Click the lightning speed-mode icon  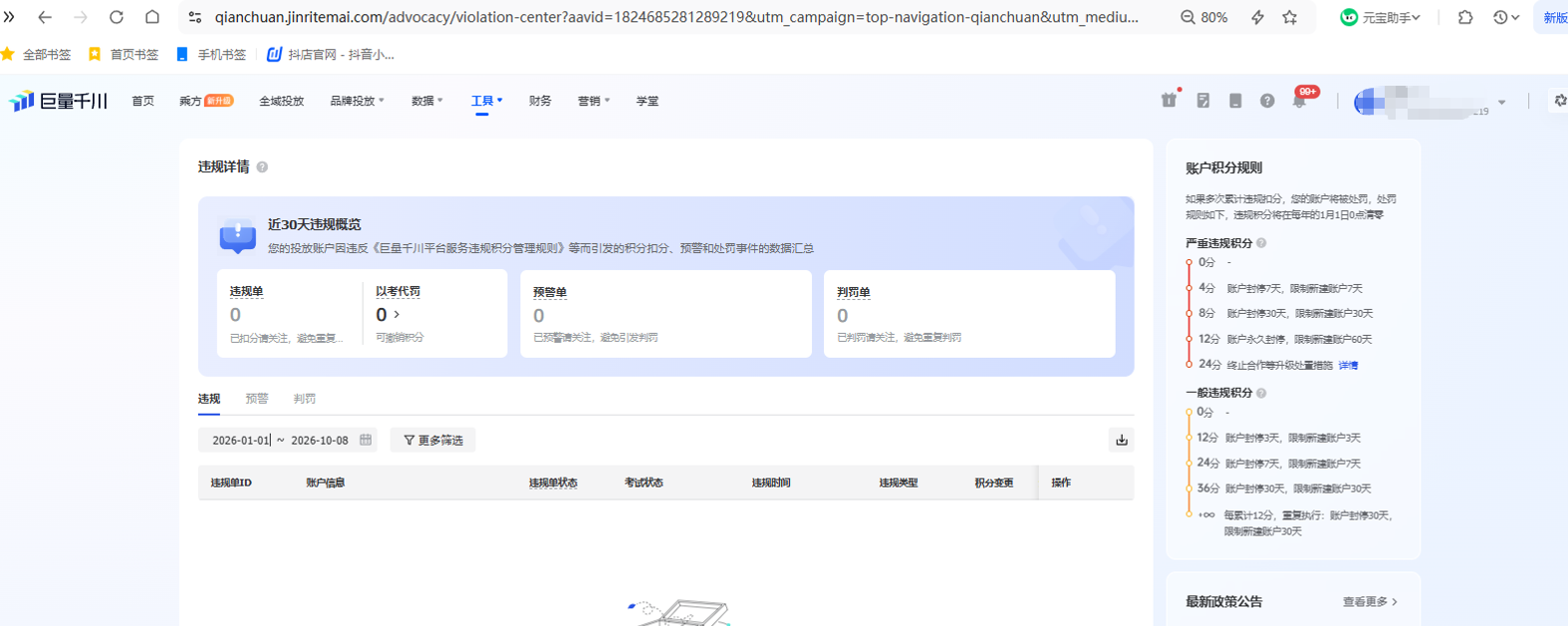click(x=1258, y=17)
